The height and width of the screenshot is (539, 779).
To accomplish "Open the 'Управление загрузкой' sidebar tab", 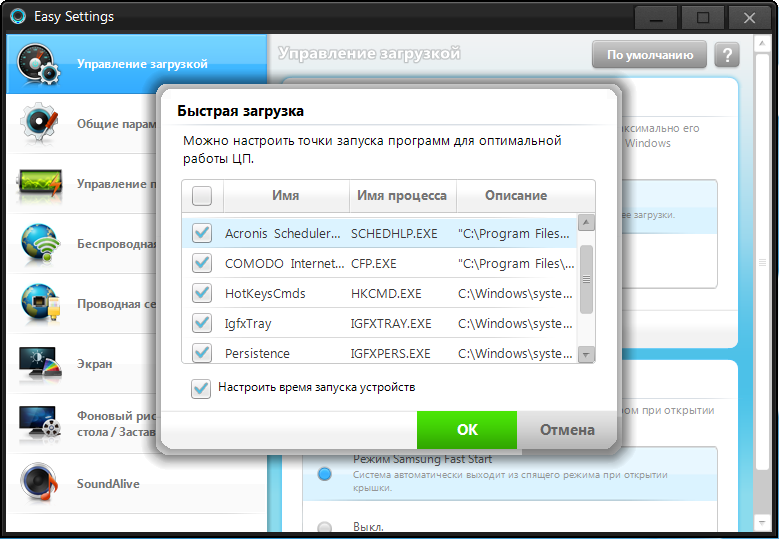I will pyautogui.click(x=137, y=64).
